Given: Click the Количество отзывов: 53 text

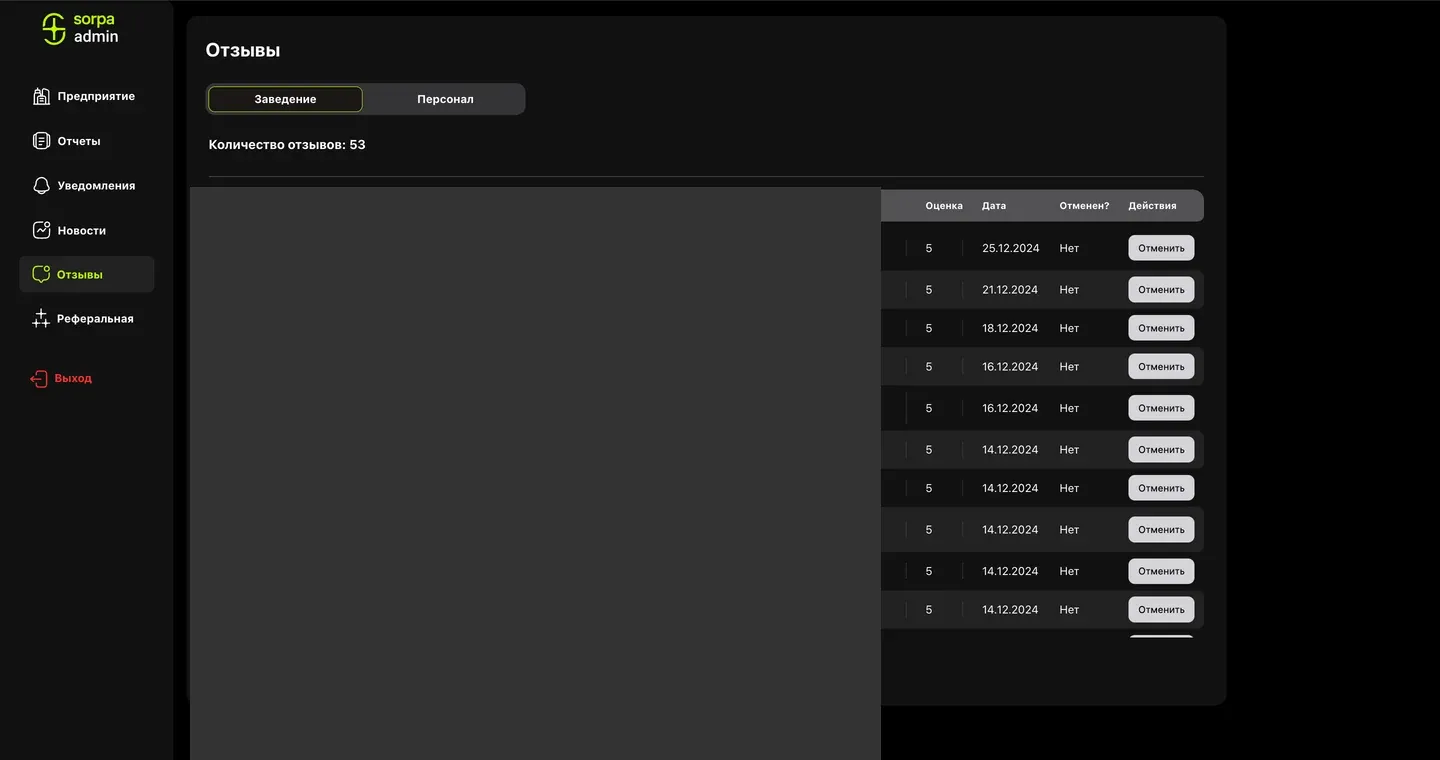Looking at the screenshot, I should click(287, 145).
